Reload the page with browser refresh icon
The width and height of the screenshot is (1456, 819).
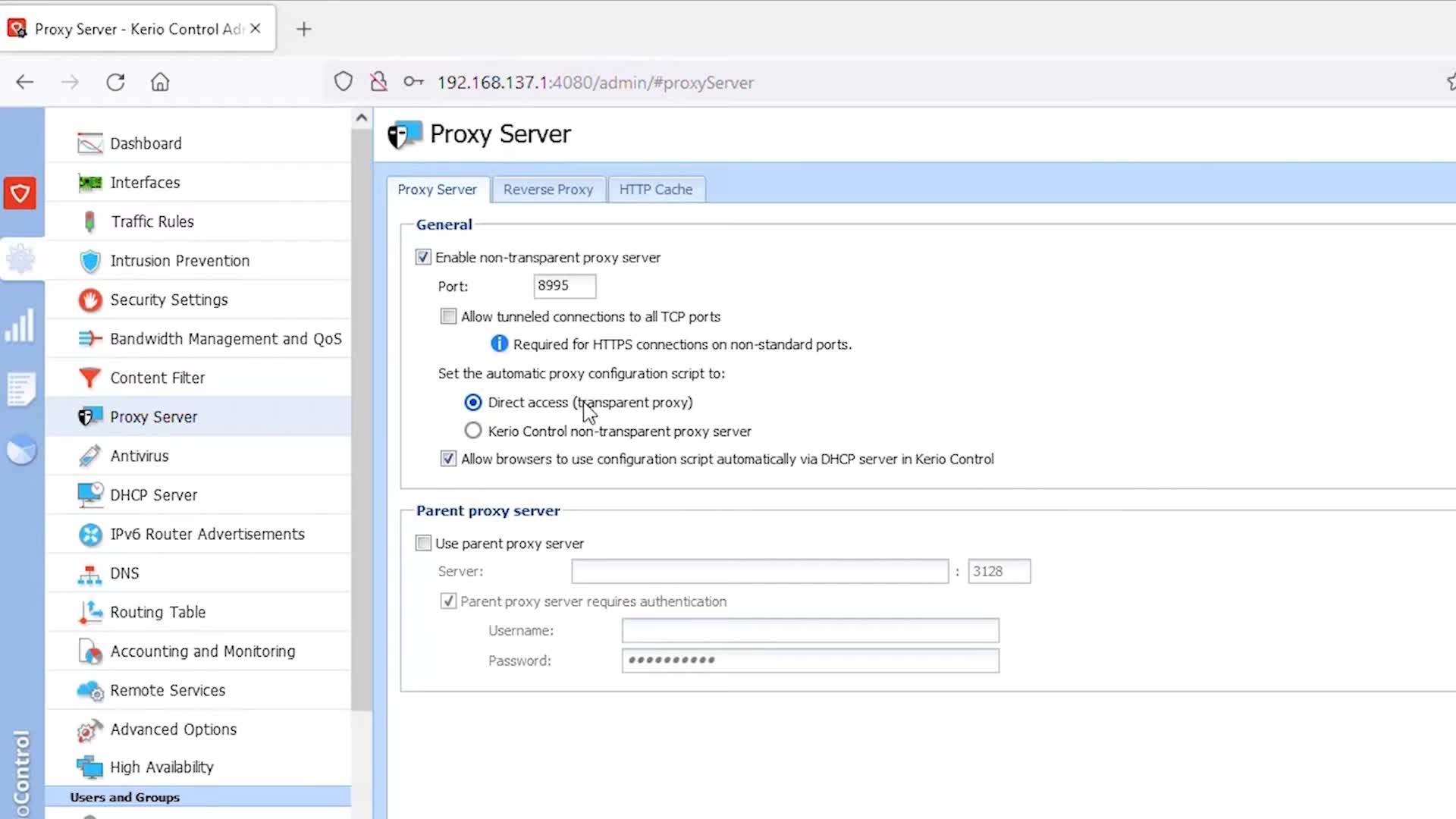pyautogui.click(x=115, y=82)
